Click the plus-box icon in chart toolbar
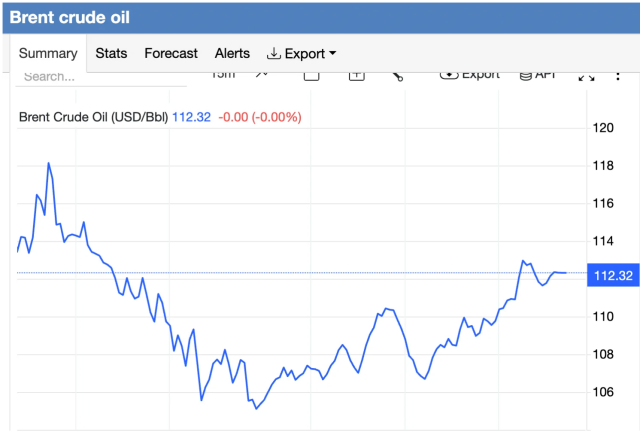Viewport: 640px width, 441px height. click(355, 74)
